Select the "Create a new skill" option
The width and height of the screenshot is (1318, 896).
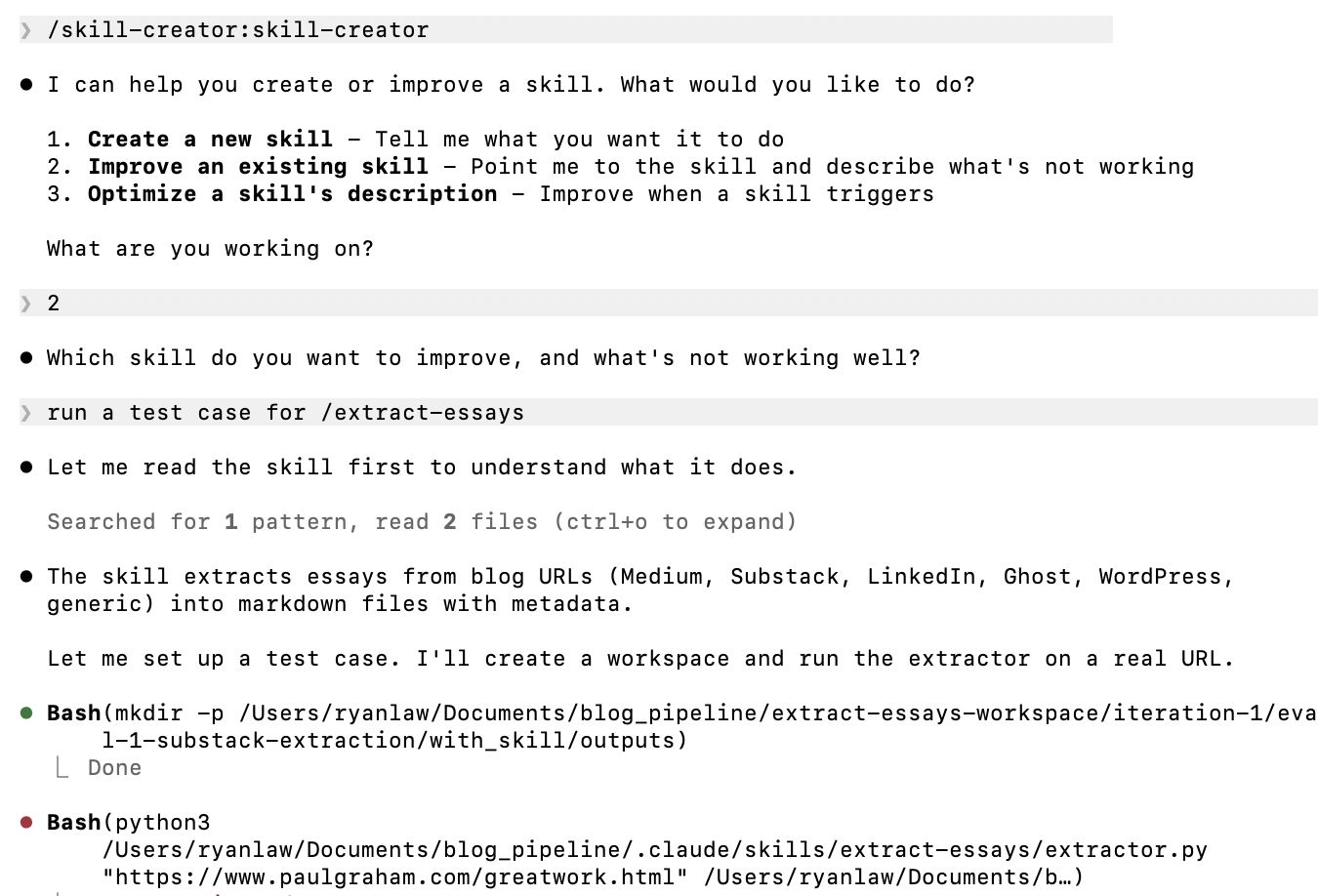click(210, 140)
